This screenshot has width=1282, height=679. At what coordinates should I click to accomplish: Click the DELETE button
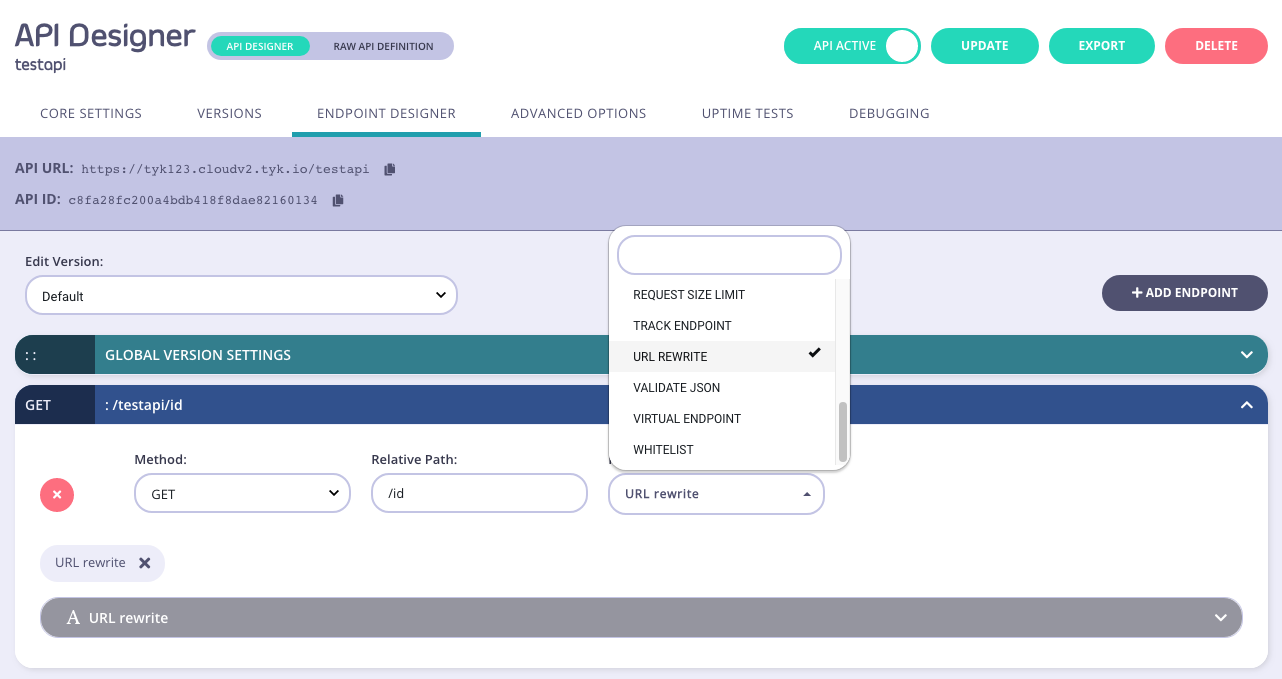(x=1216, y=45)
